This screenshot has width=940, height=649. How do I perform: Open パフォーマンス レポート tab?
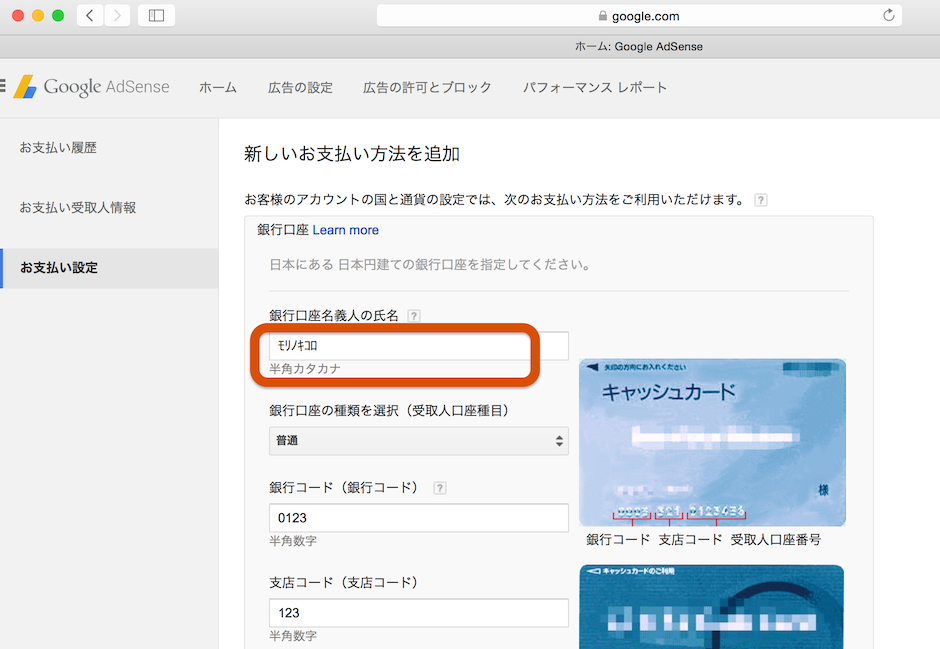pyautogui.click(x=595, y=87)
